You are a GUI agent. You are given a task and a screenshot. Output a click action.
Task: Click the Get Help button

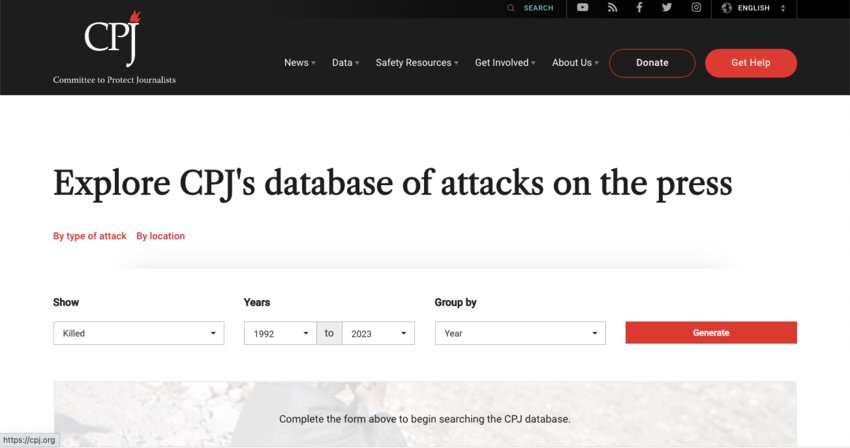point(751,63)
